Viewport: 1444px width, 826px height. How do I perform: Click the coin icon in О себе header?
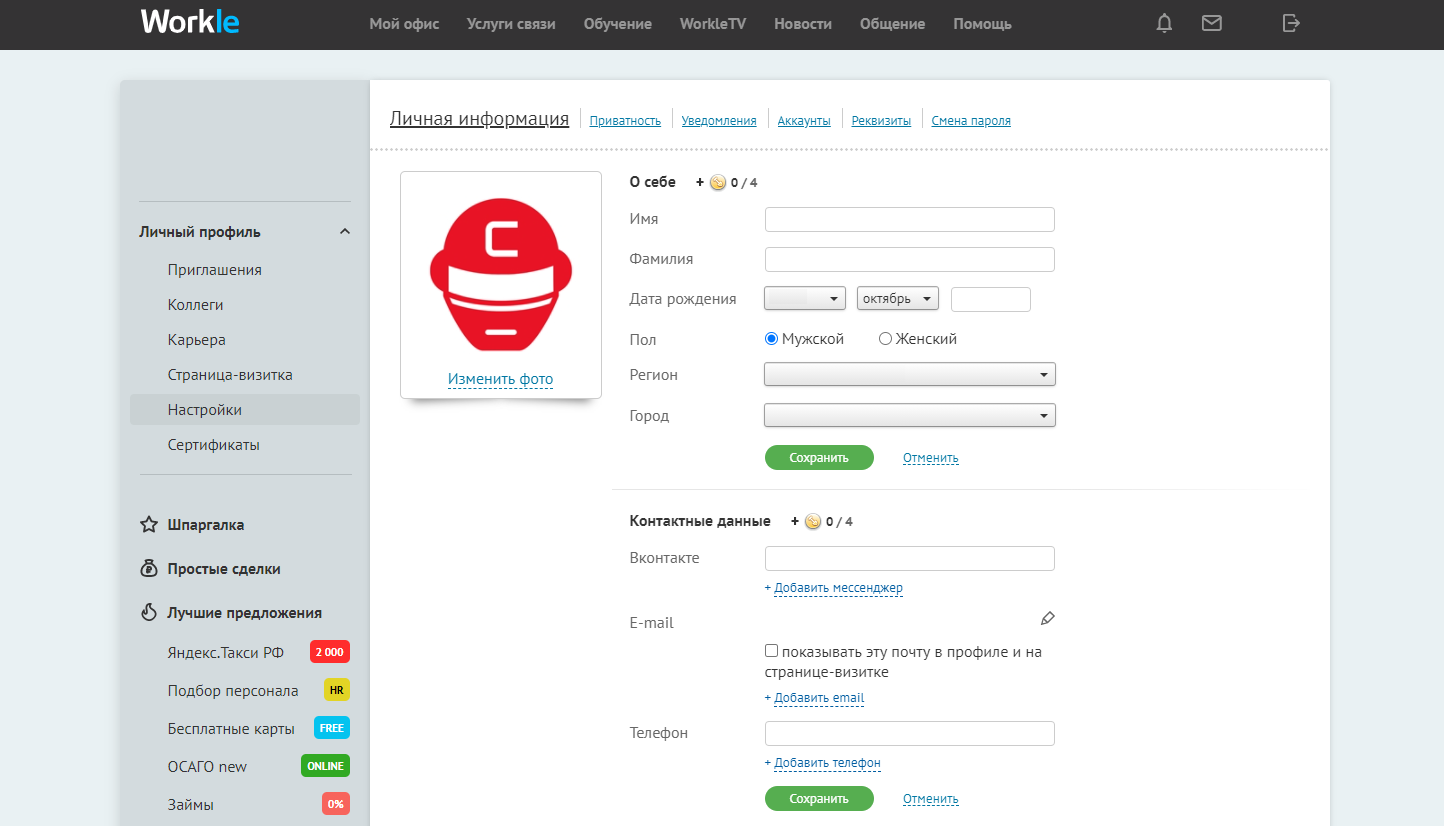717,182
